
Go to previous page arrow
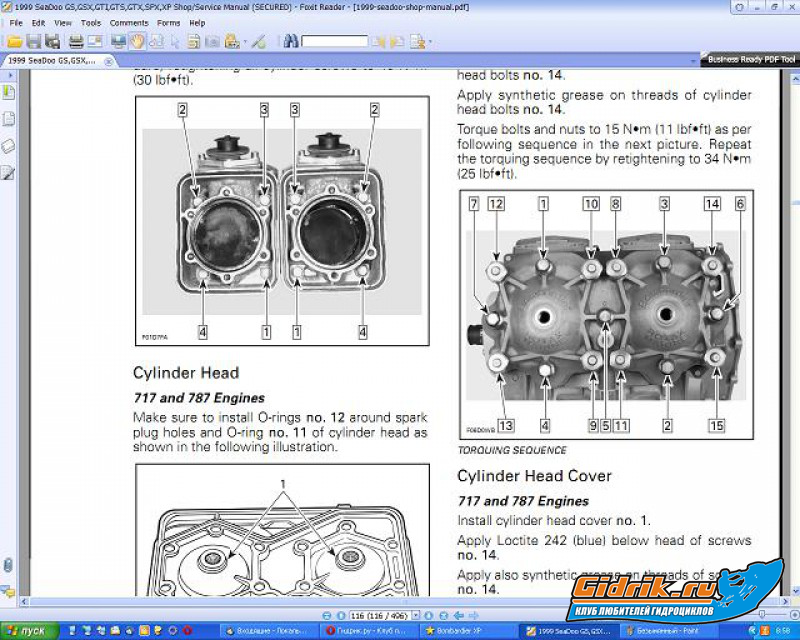340,615
